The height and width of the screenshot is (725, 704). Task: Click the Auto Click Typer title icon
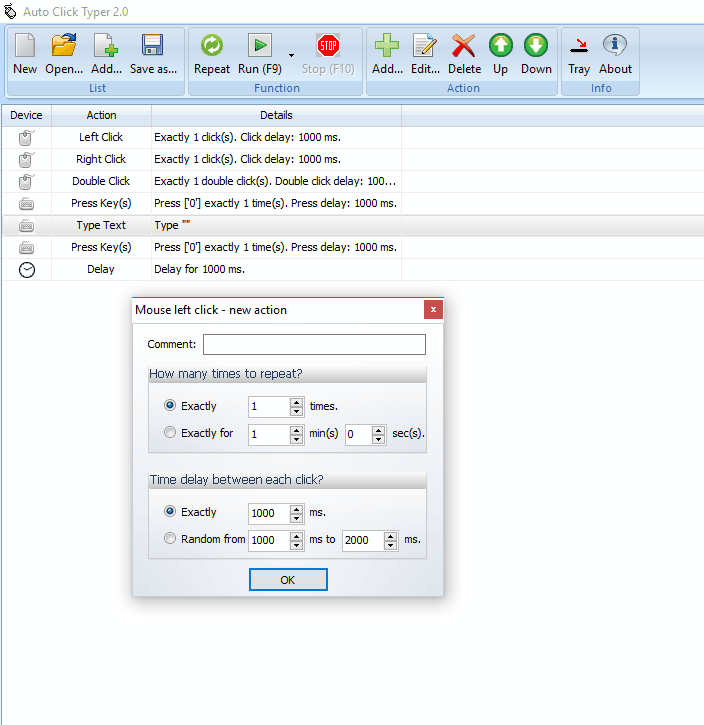(10, 12)
